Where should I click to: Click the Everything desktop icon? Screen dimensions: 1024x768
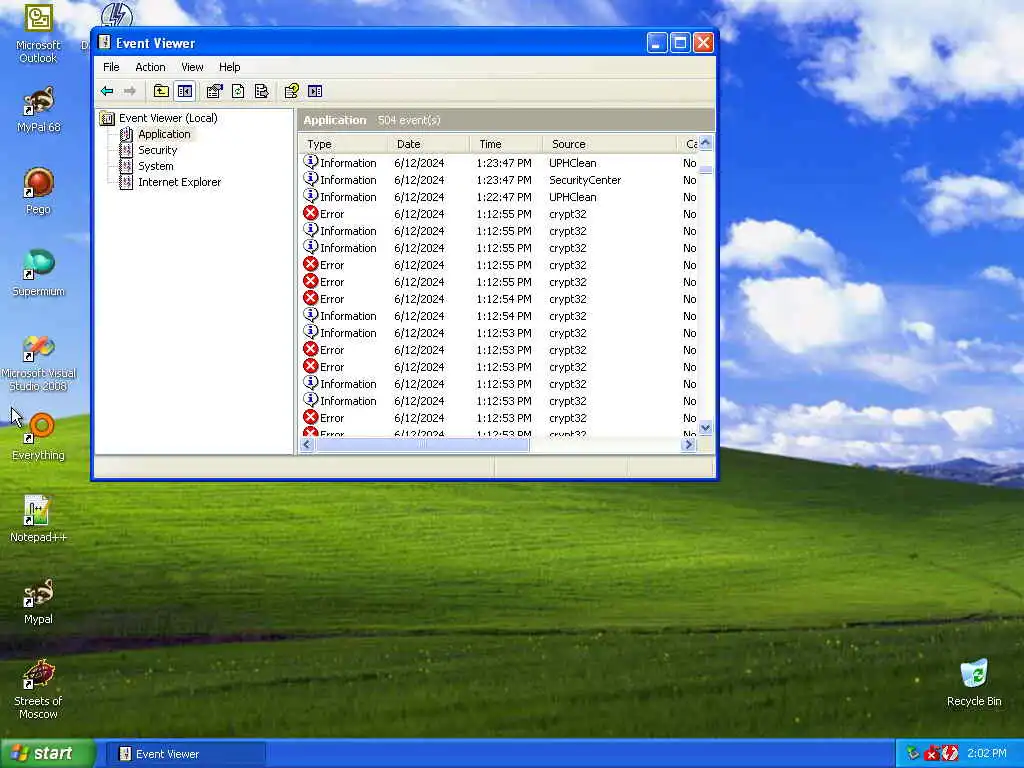(x=38, y=436)
